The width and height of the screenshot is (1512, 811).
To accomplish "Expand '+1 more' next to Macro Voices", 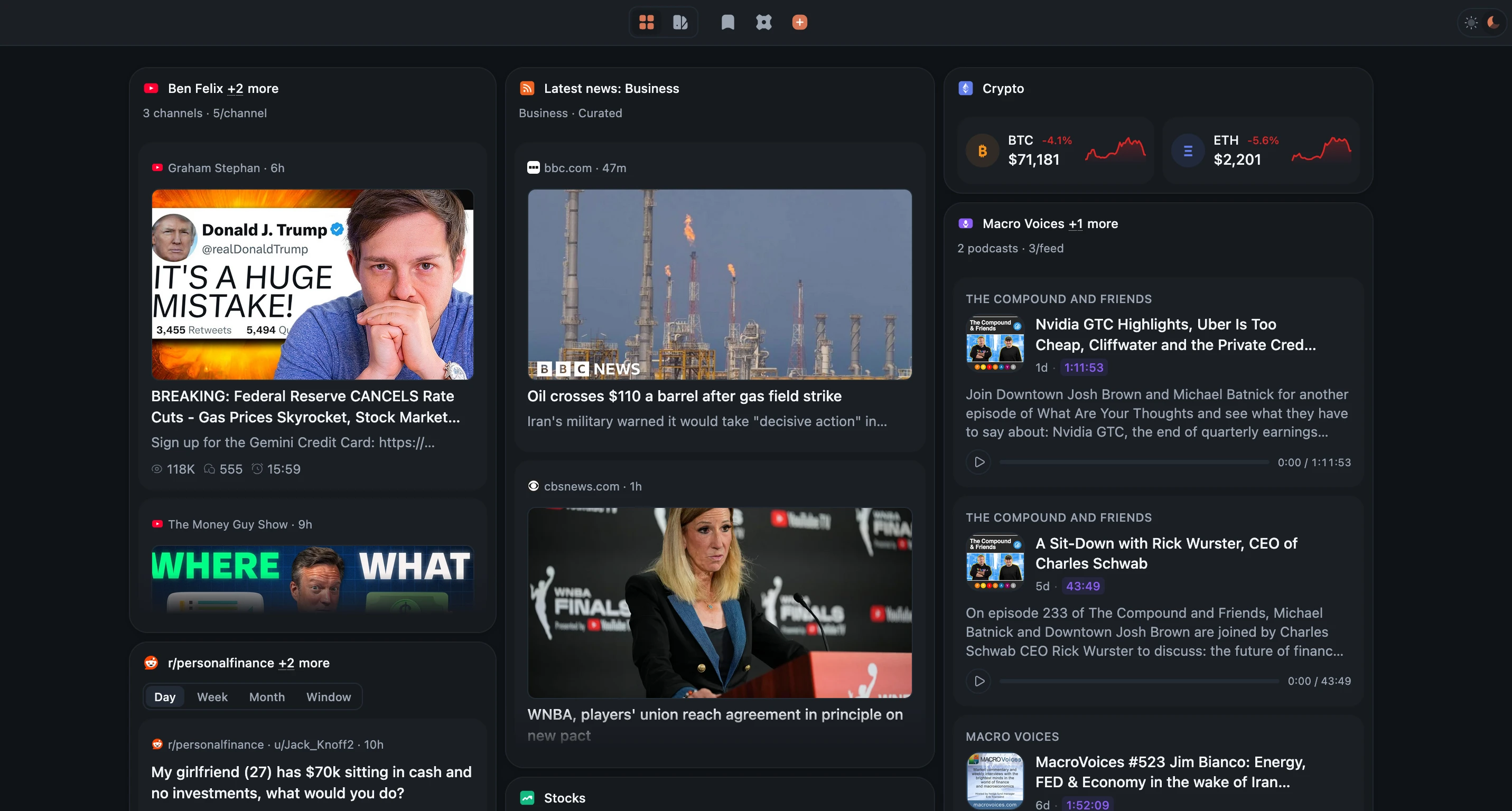I will [x=1075, y=224].
